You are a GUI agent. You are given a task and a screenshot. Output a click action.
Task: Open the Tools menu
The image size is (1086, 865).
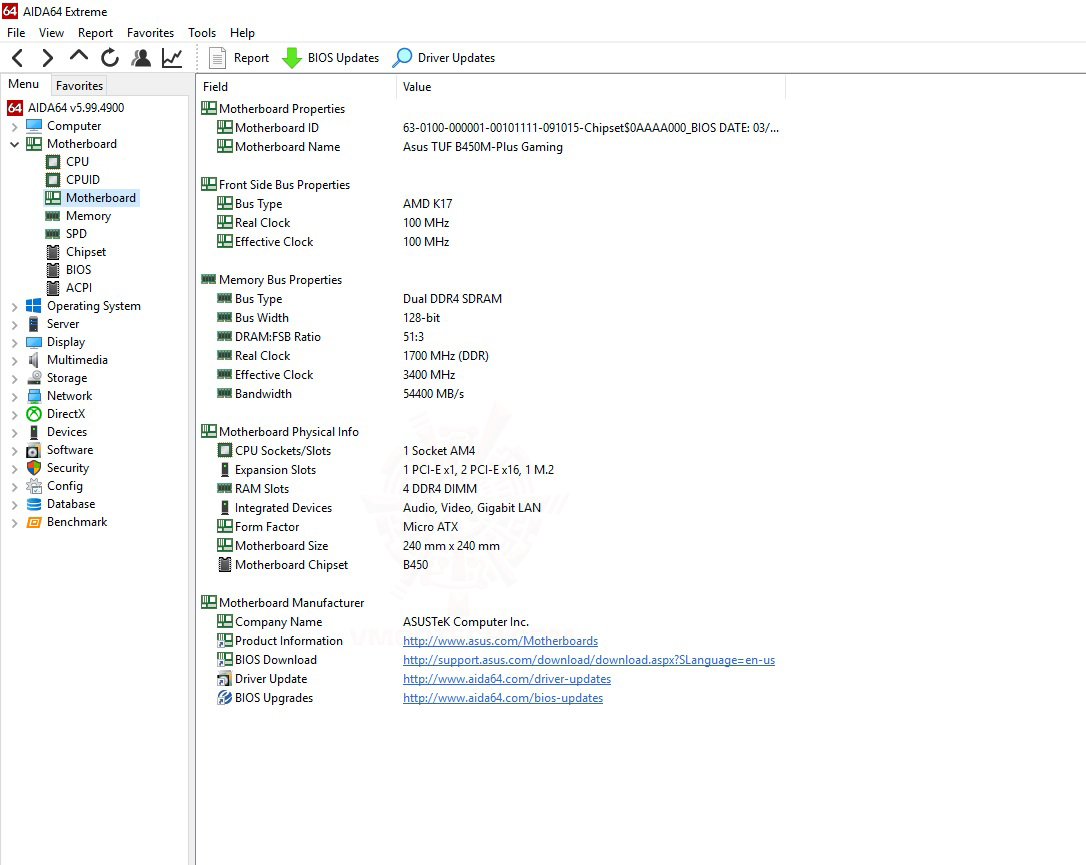[202, 33]
